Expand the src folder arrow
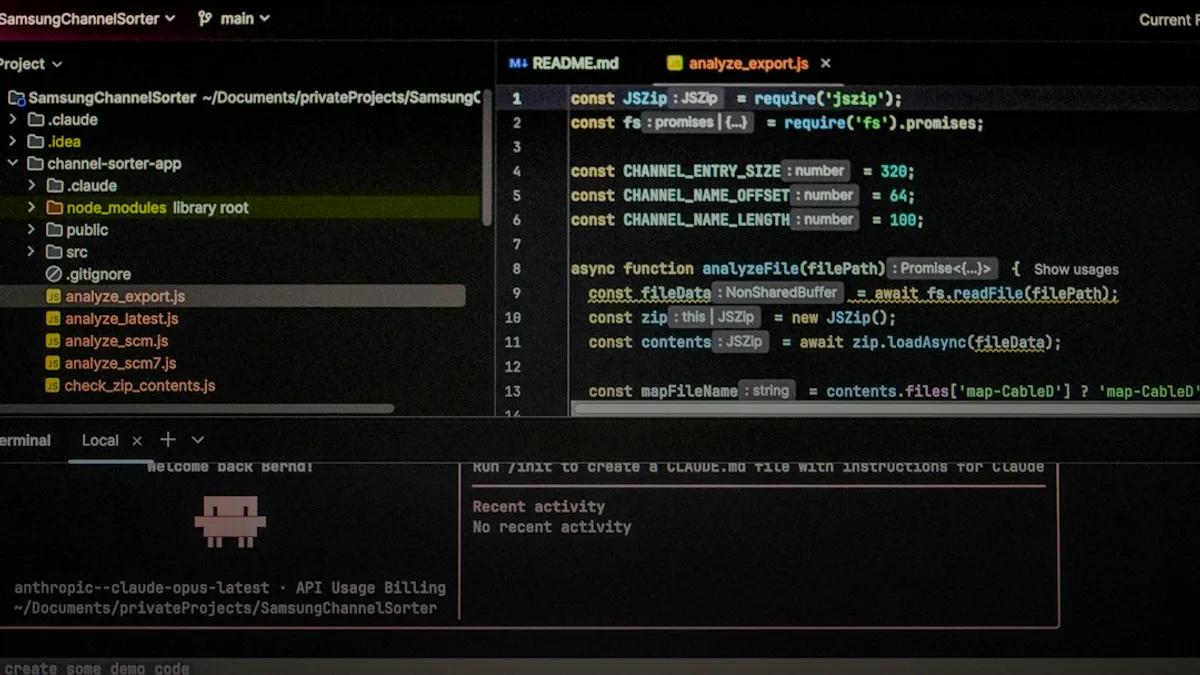 point(31,252)
